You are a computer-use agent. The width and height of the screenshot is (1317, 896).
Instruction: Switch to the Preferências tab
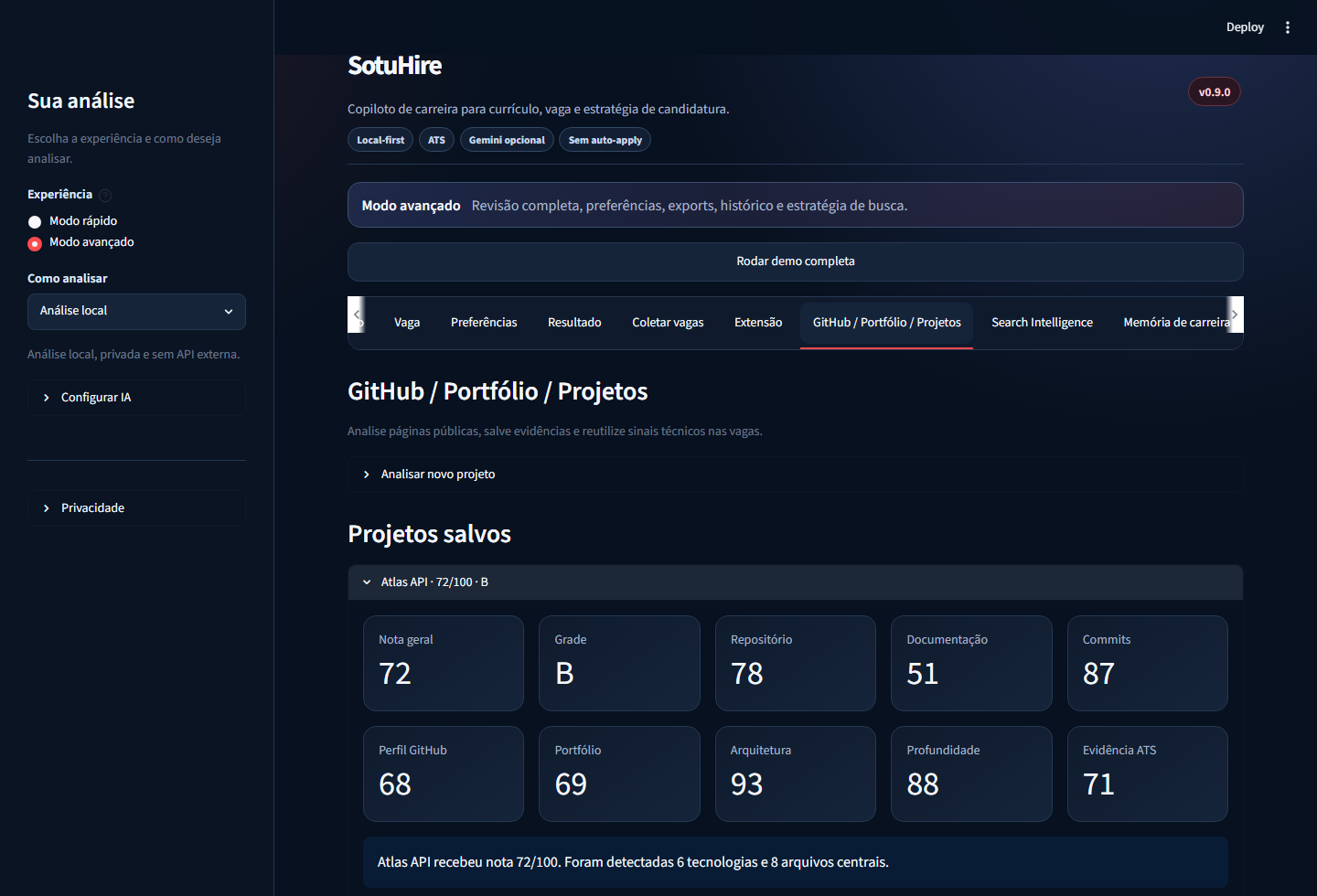[x=484, y=323]
